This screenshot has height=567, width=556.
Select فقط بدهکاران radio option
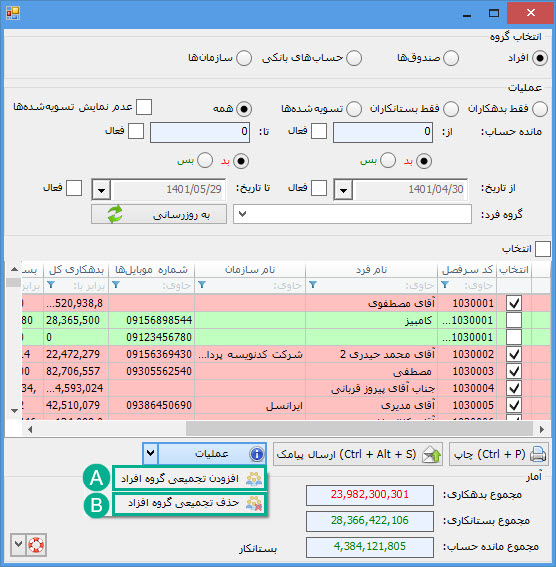point(540,109)
